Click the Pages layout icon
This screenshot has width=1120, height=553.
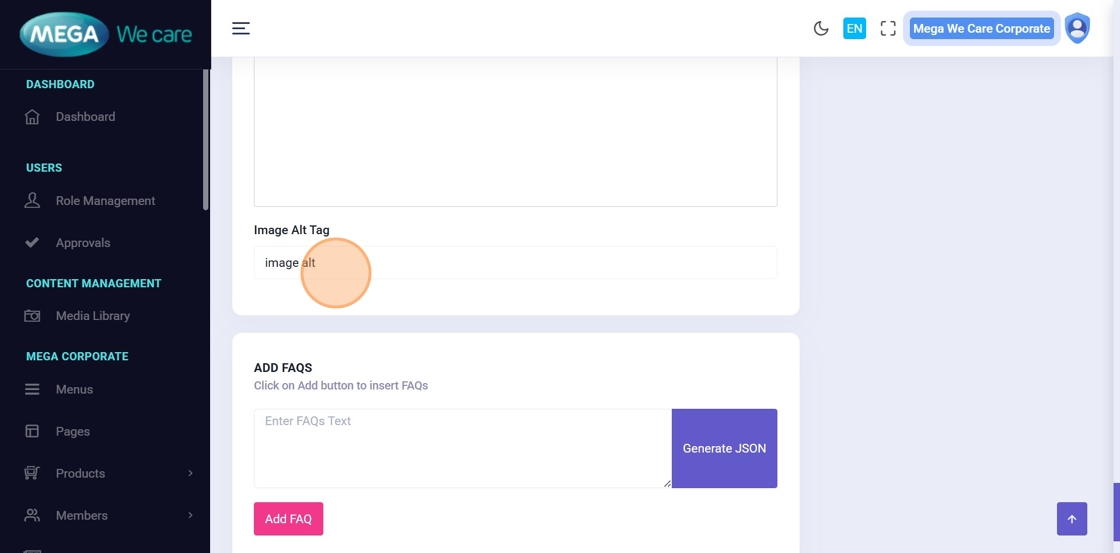(x=32, y=432)
